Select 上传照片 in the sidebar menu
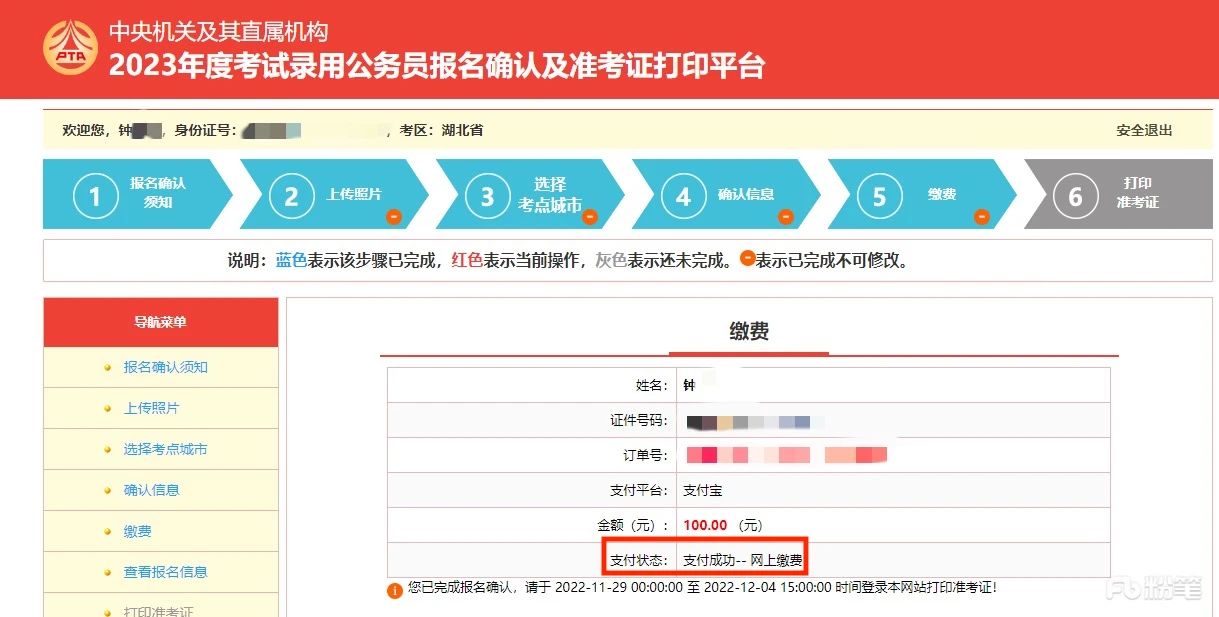This screenshot has height=617, width=1219. pos(151,408)
